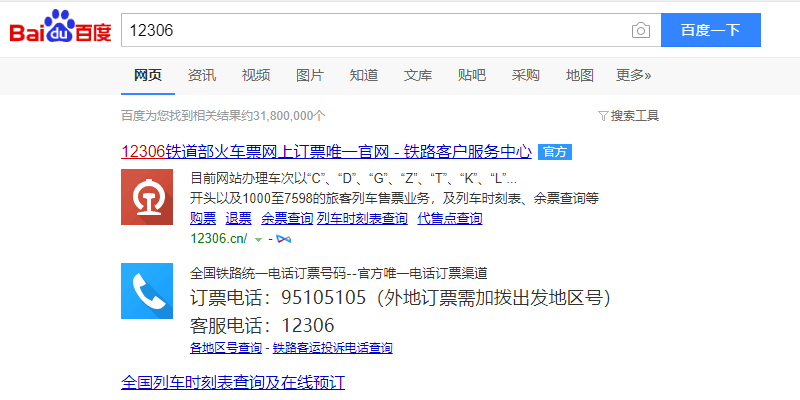Click the 官方 badge
The width and height of the screenshot is (800, 400).
pyautogui.click(x=555, y=152)
